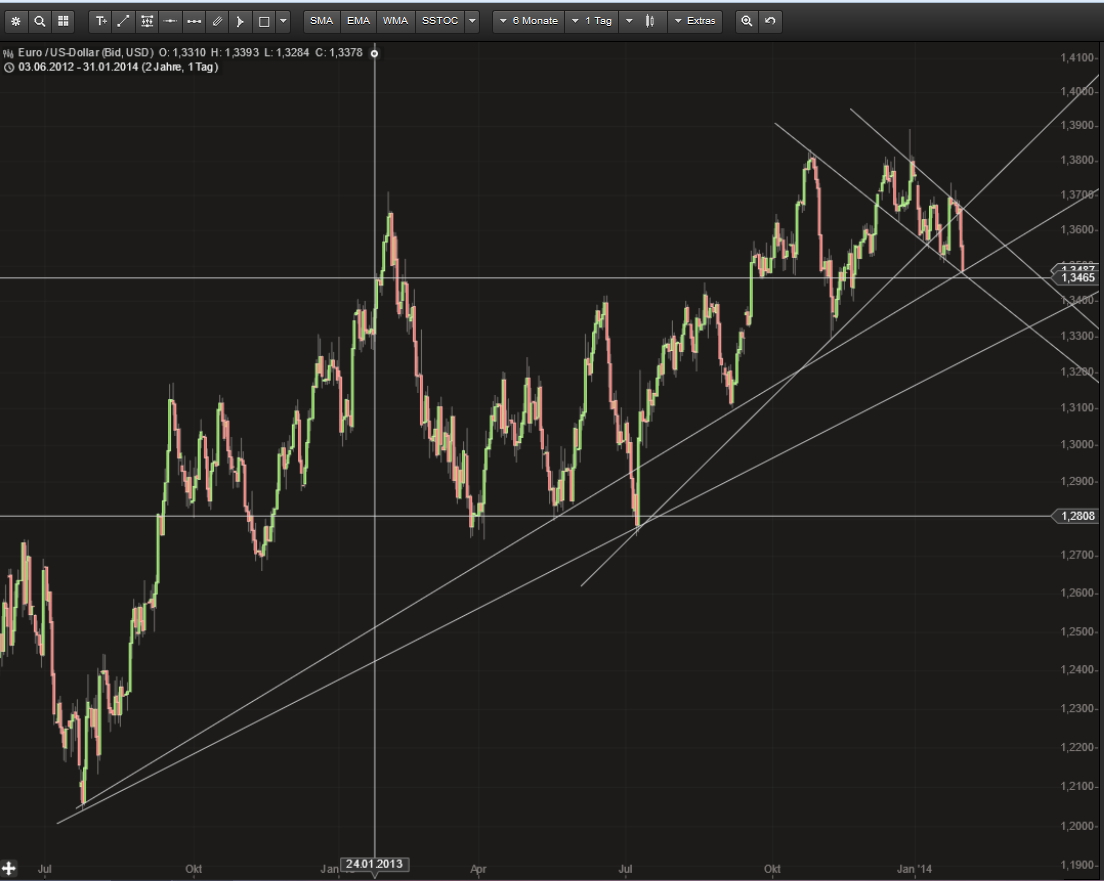Viewport: 1104px width, 881px height.
Task: Open the Fibonacci retracement tool
Action: click(146, 20)
